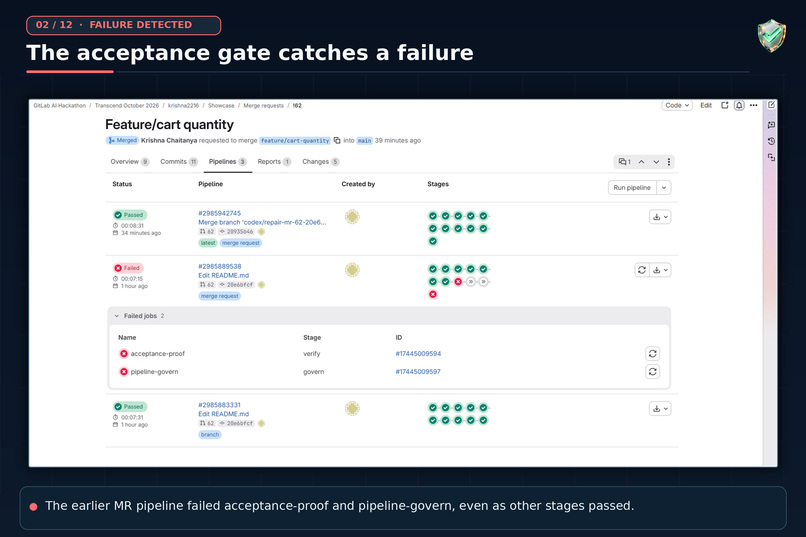The width and height of the screenshot is (806, 537).
Task: Open the Code dropdown button
Action: [676, 105]
